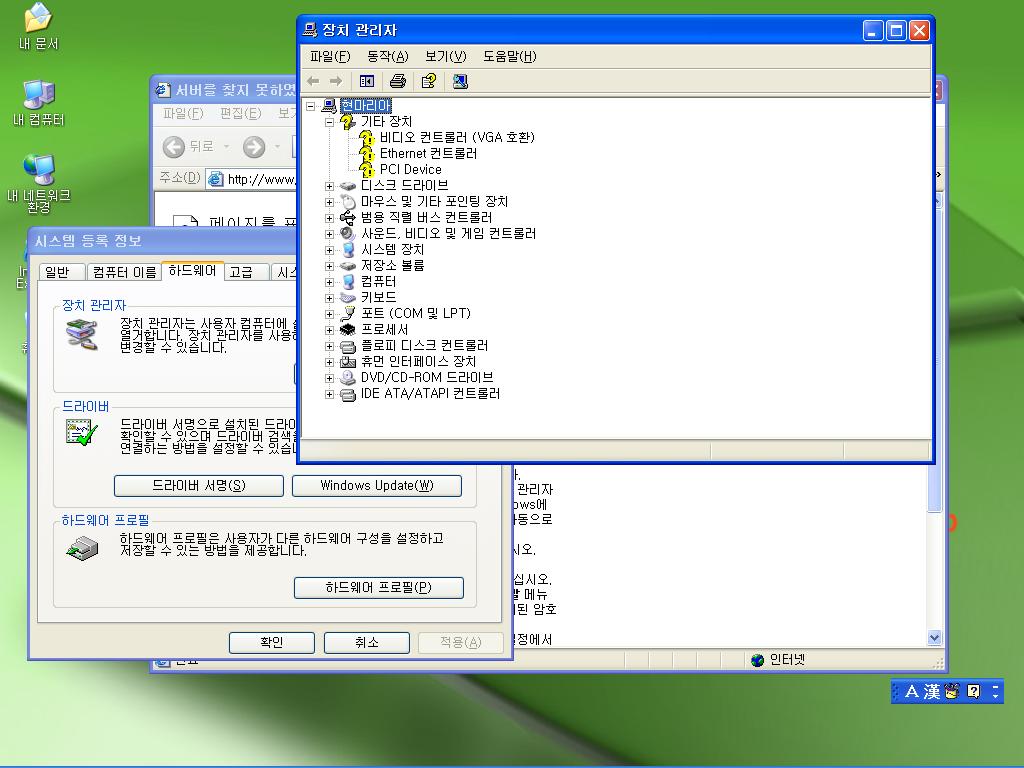
Task: Switch to the 컴퓨터 이름 tab
Action: [x=124, y=272]
